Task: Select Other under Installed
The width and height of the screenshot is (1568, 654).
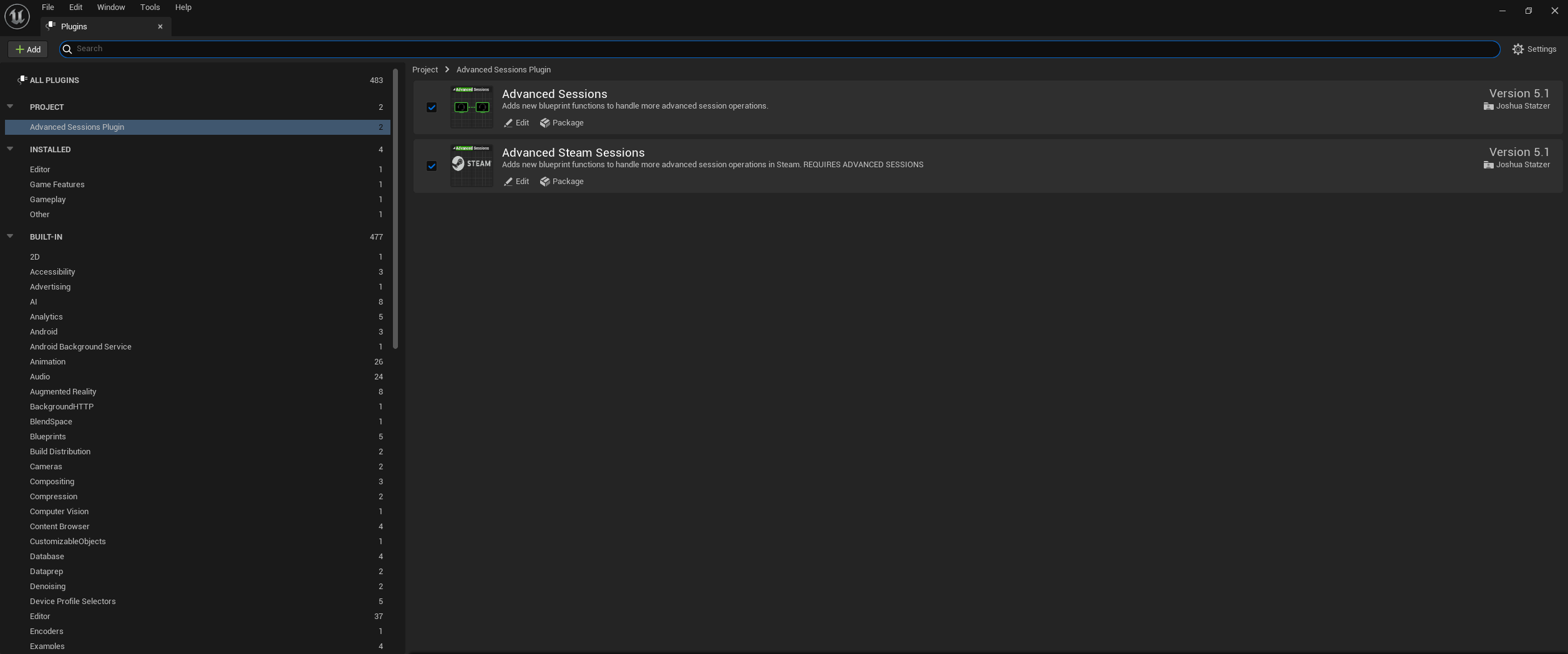Action: point(198,215)
